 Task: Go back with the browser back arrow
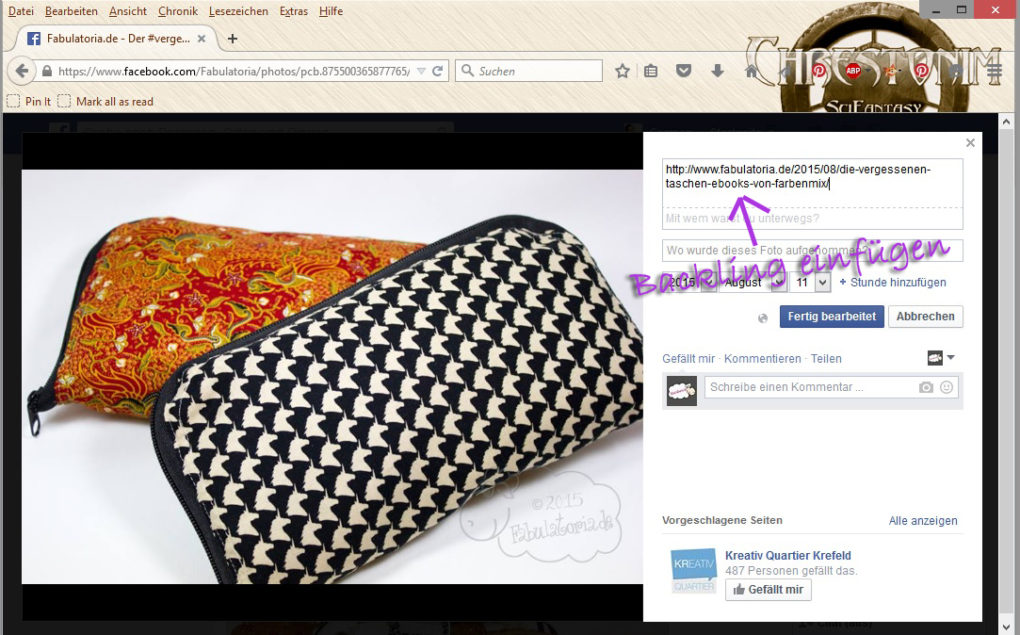[x=20, y=71]
